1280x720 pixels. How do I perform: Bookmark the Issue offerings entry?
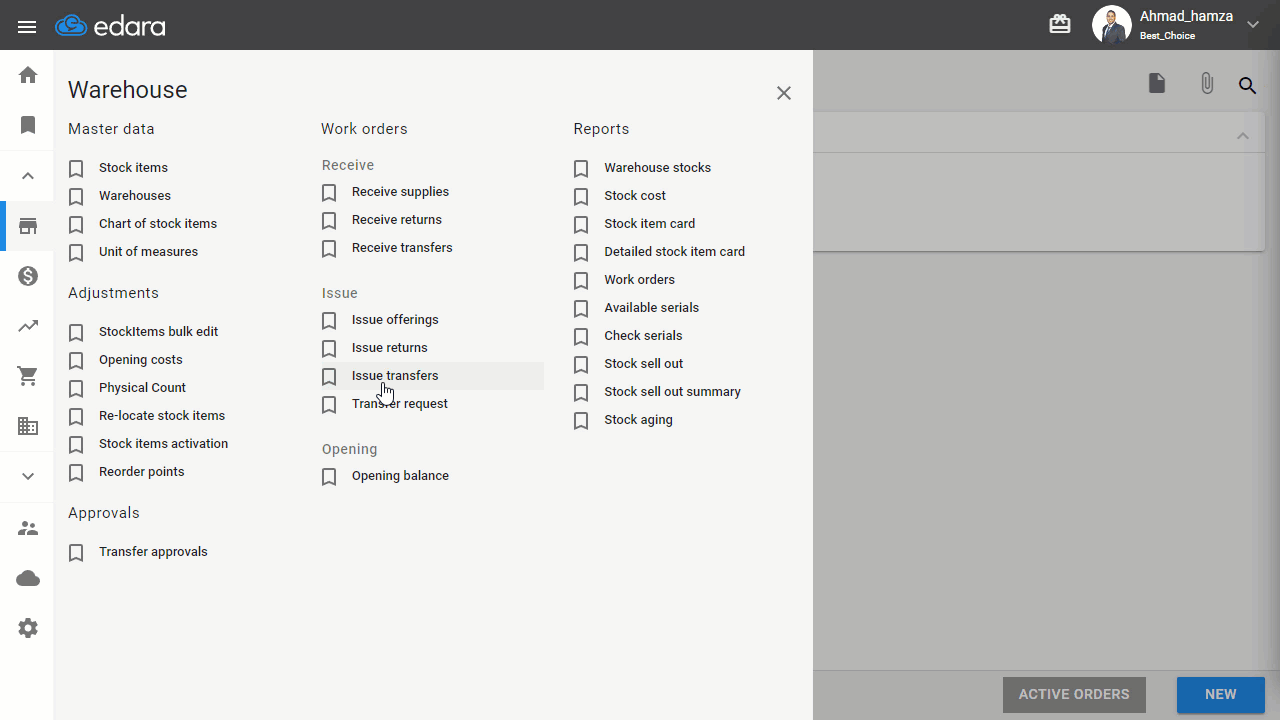(329, 321)
